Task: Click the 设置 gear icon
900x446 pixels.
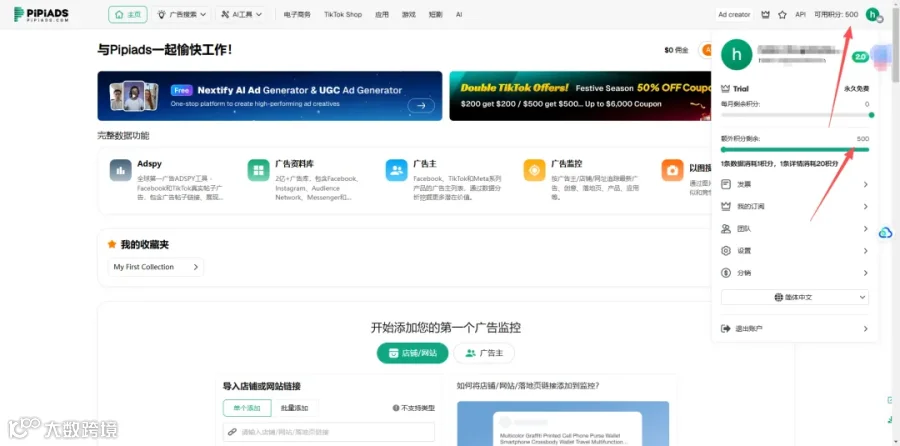Action: pos(726,251)
